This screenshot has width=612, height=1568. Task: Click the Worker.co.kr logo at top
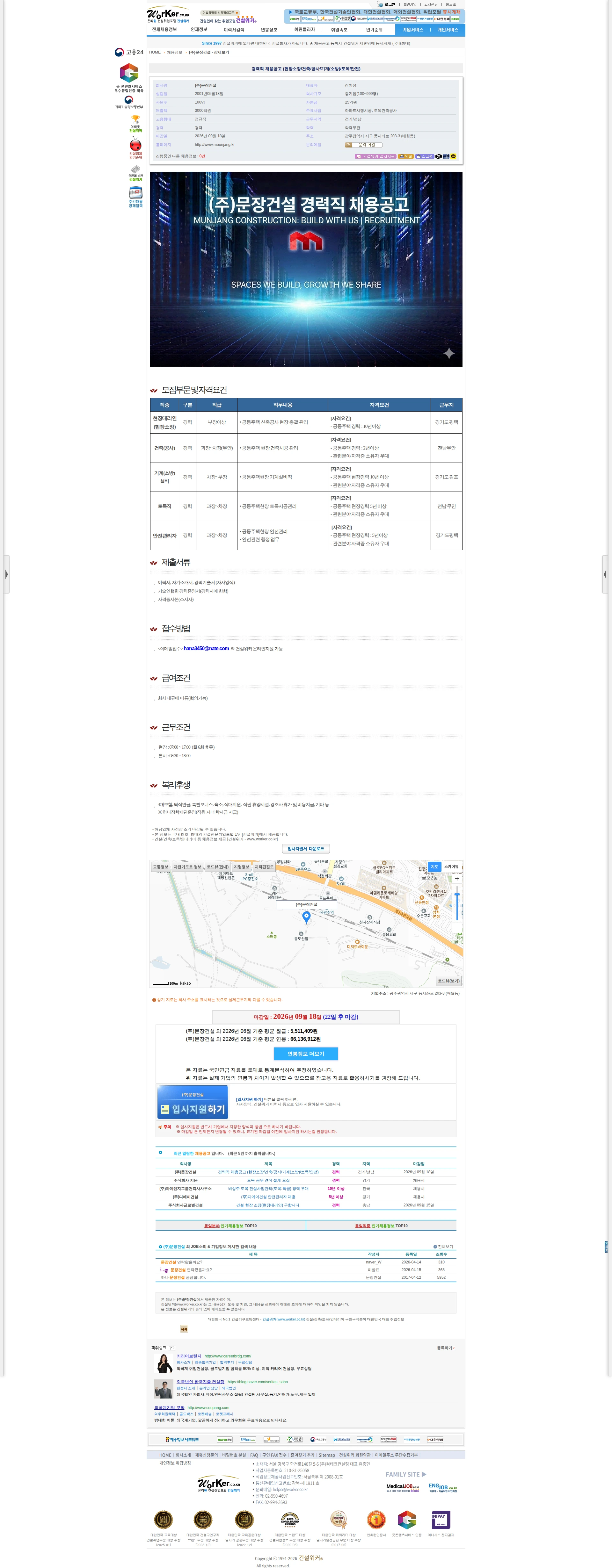(x=168, y=15)
